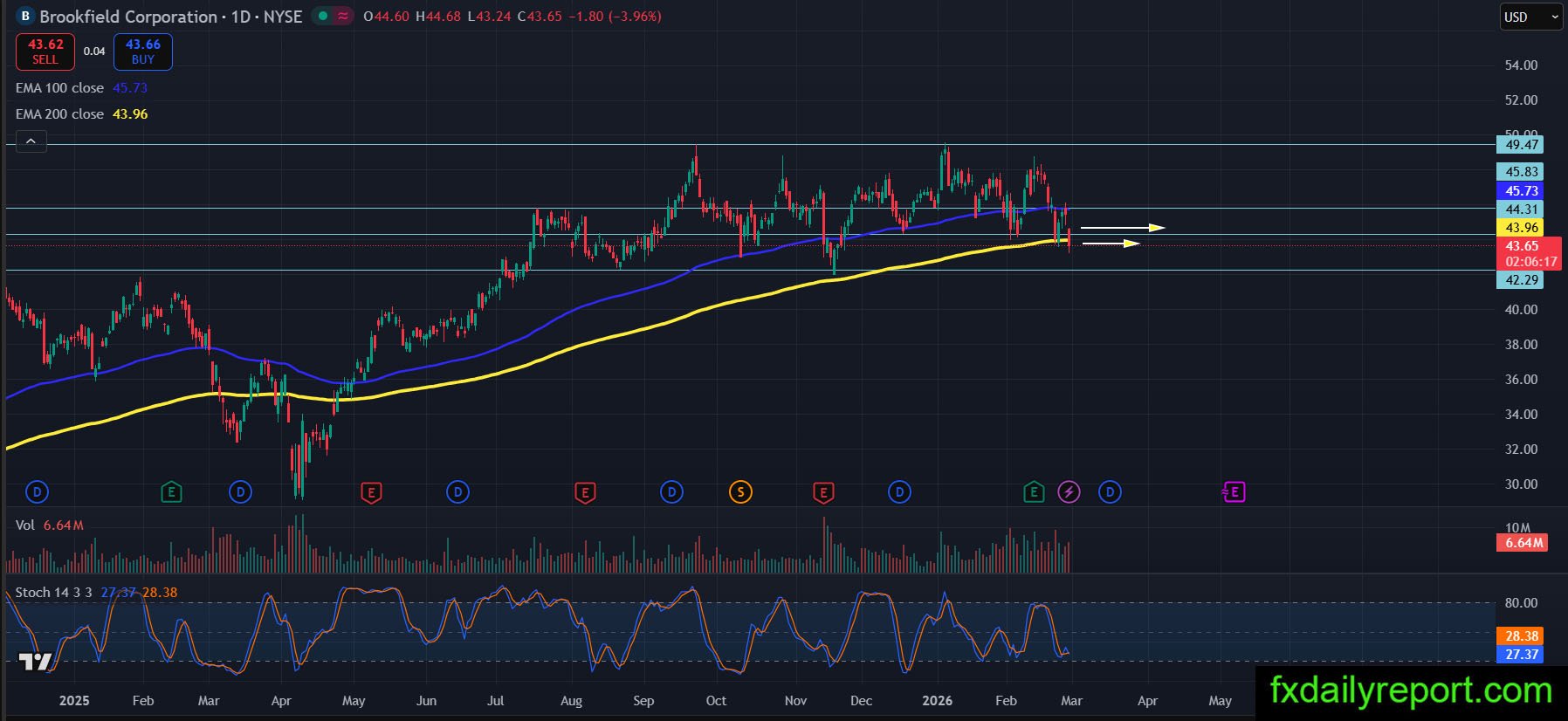1568x721 pixels.
Task: Click the green market status dot
Action: pyautogui.click(x=323, y=17)
